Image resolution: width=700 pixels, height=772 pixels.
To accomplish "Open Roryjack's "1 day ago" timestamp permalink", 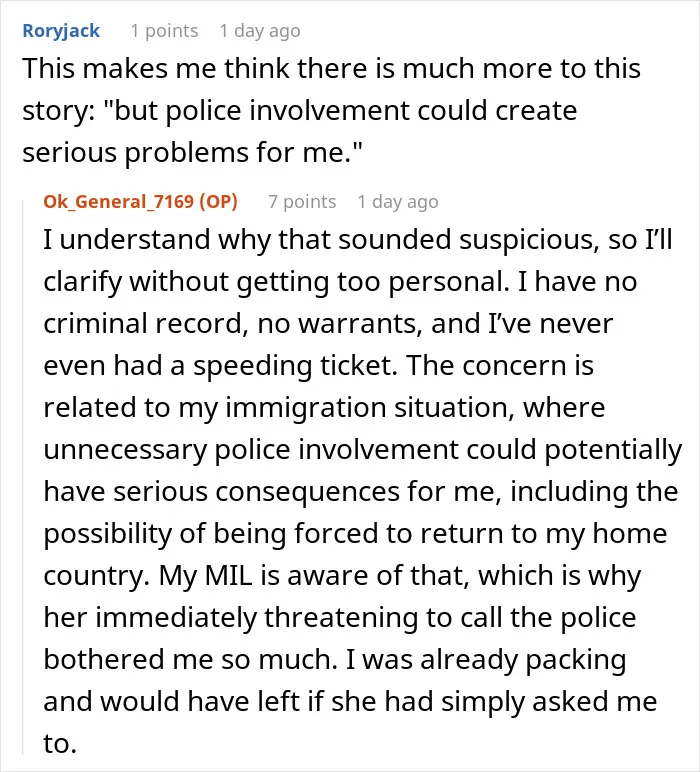I will click(x=260, y=31).
